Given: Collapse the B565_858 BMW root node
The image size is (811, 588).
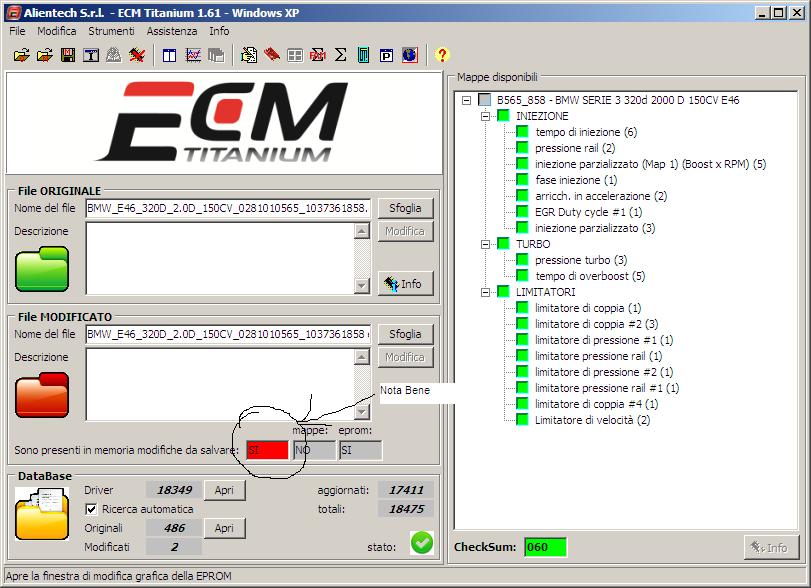Looking at the screenshot, I should pos(467,100).
